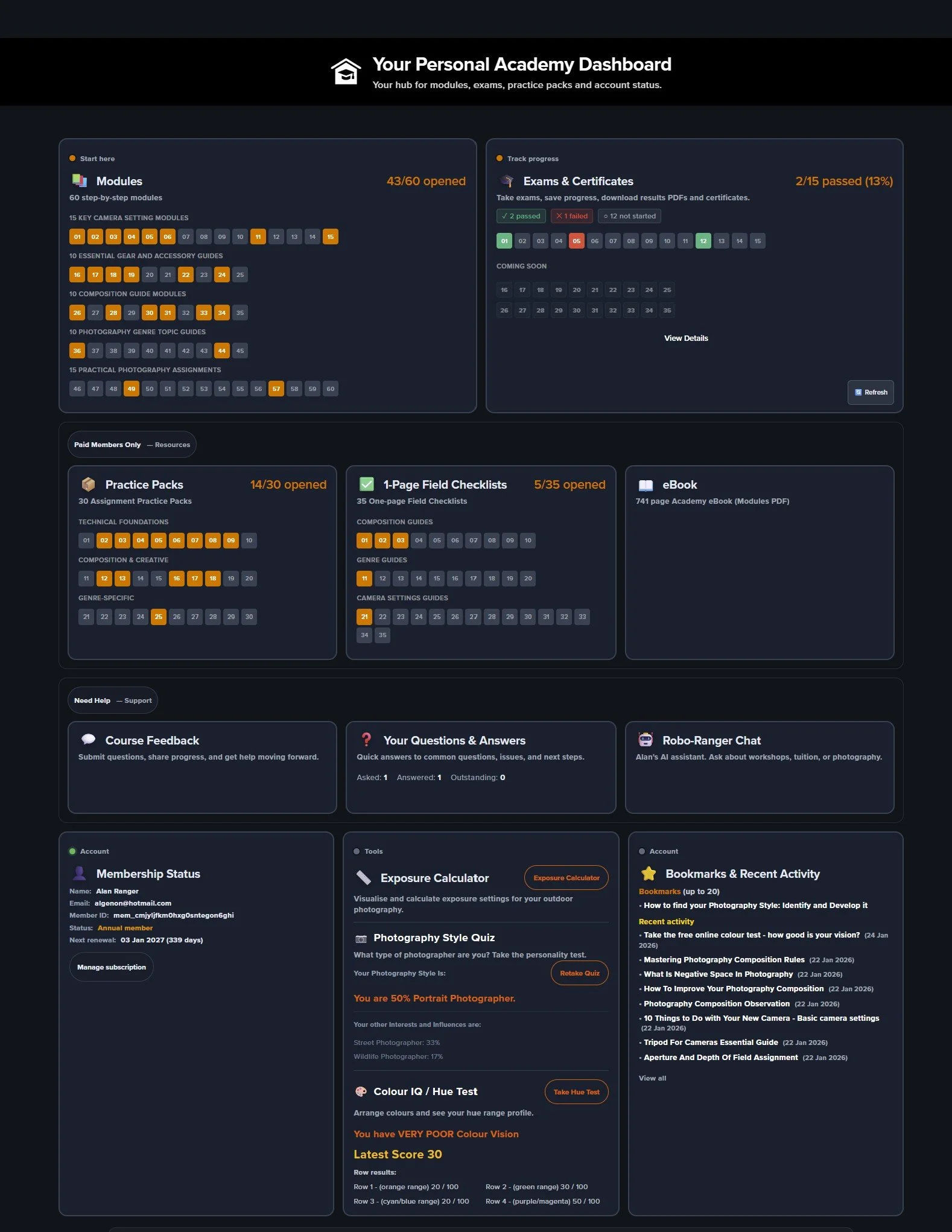This screenshot has width=952, height=1232.
Task: Open failed exam 05 tile
Action: pyautogui.click(x=577, y=241)
